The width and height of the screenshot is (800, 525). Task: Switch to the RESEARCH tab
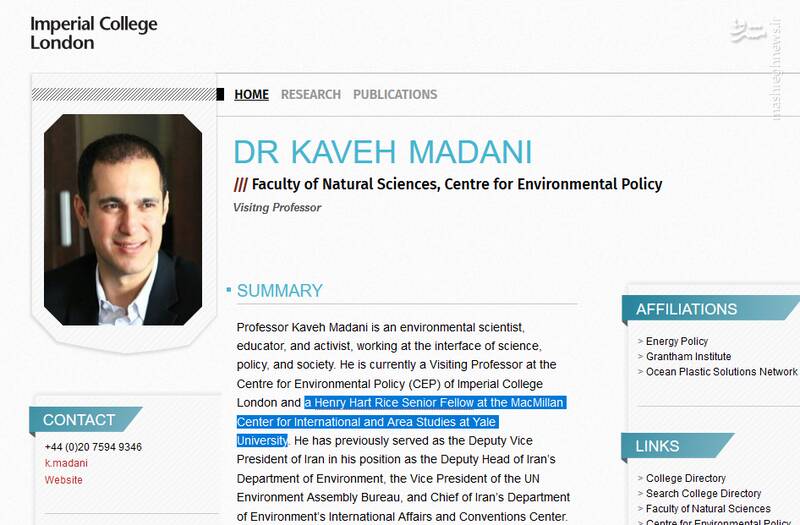(310, 95)
